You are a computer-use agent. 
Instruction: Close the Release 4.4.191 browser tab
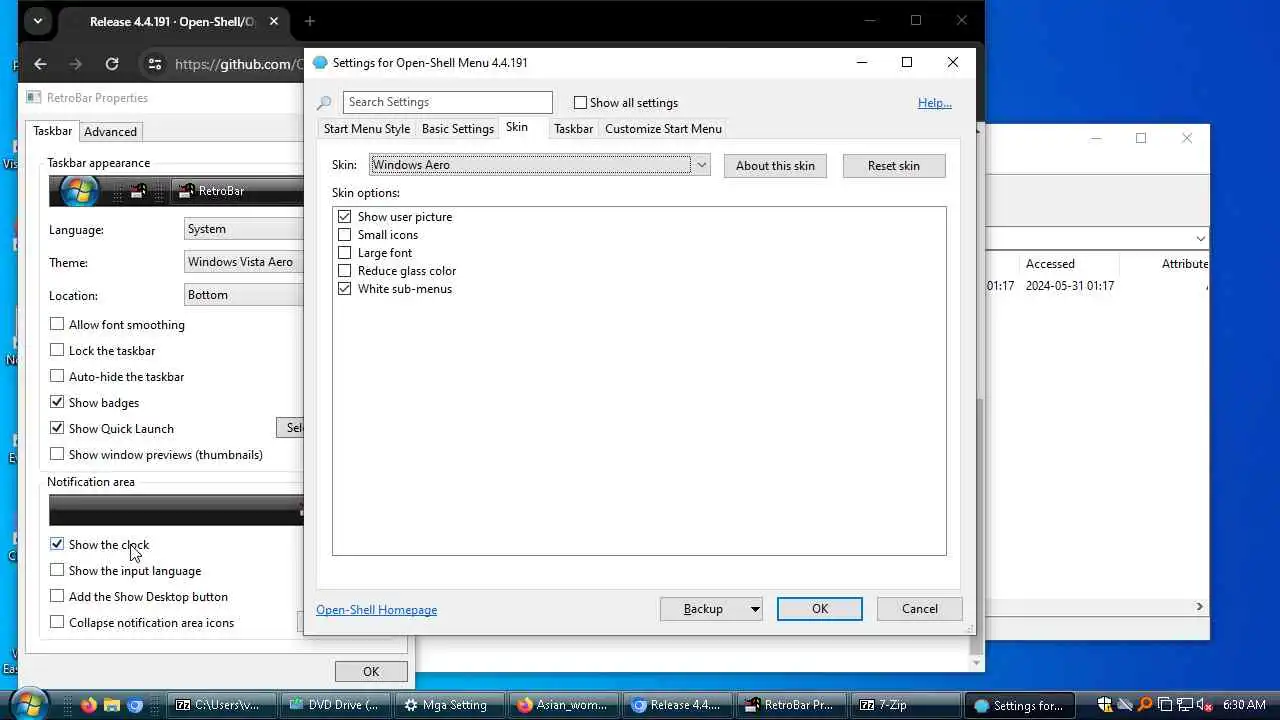[x=274, y=21]
